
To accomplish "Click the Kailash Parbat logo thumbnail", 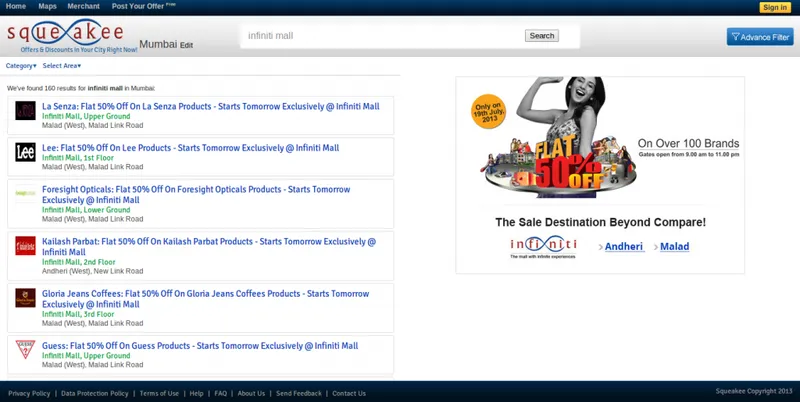I will click(25, 246).
